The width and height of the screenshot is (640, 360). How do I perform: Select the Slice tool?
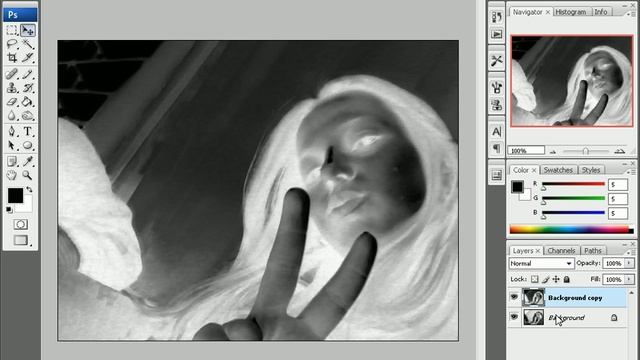click(x=28, y=58)
